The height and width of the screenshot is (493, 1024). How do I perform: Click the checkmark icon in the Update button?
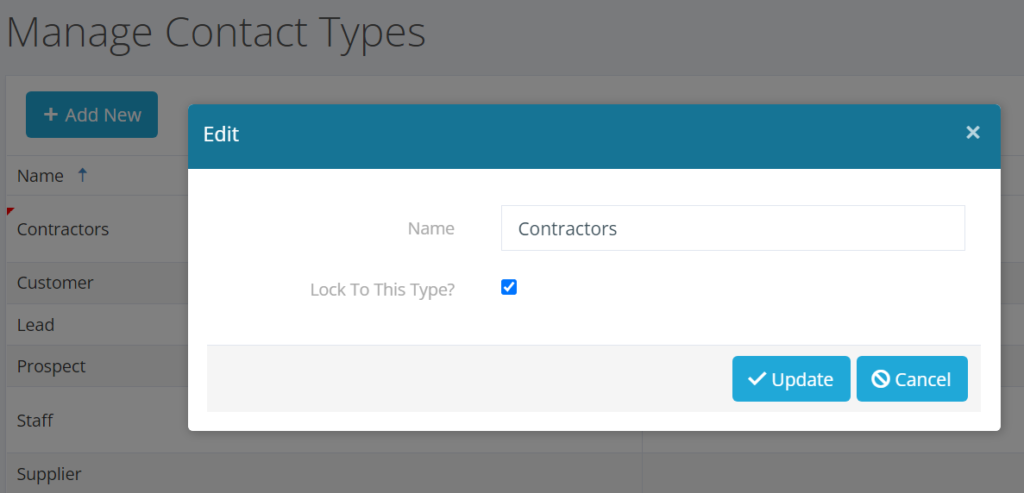point(757,379)
